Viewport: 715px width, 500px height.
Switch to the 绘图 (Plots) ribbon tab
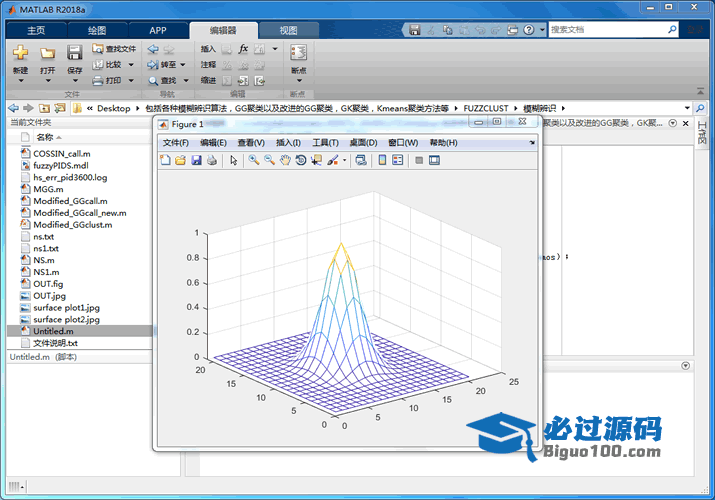pyautogui.click(x=96, y=30)
